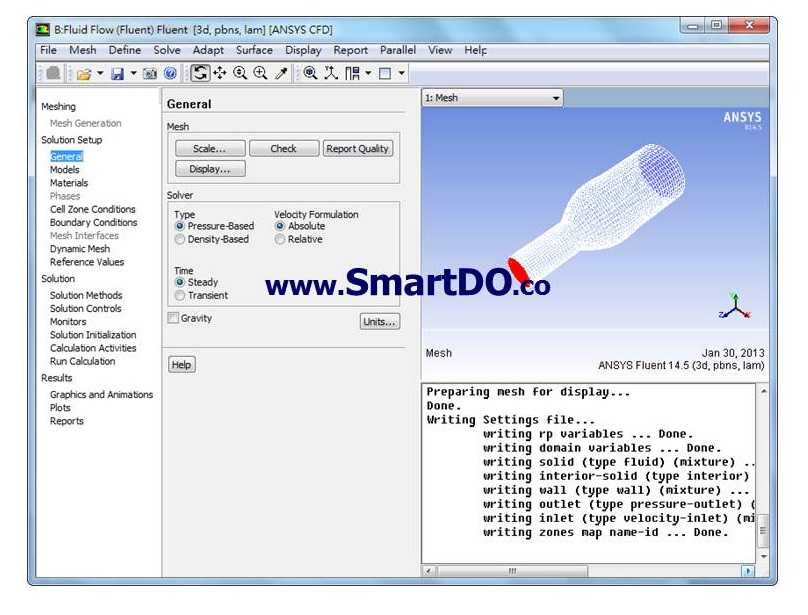Image resolution: width=808 pixels, height=615 pixels.
Task: Open the Define menu
Action: (x=125, y=50)
